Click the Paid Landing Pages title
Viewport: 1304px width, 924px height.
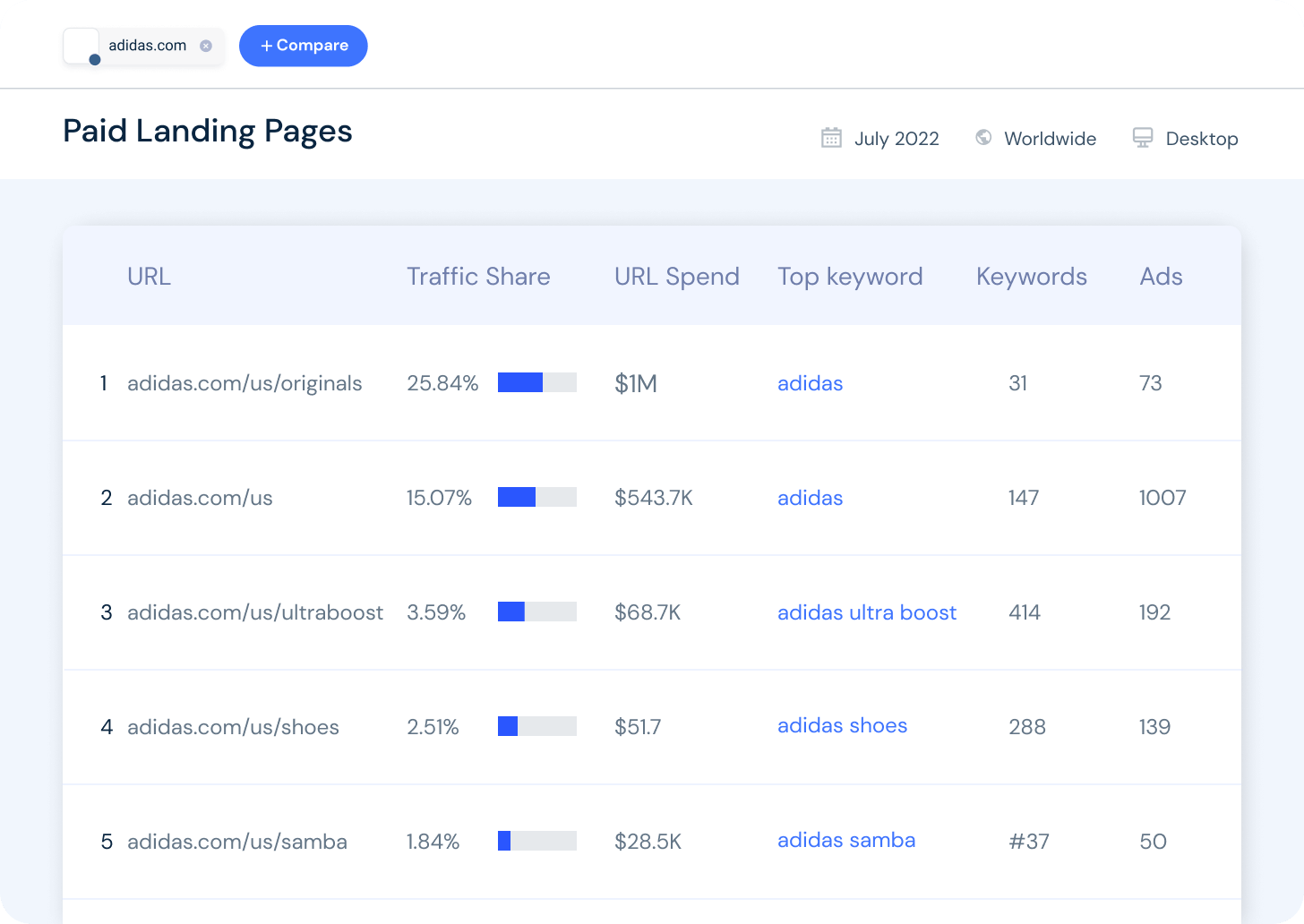tap(207, 132)
